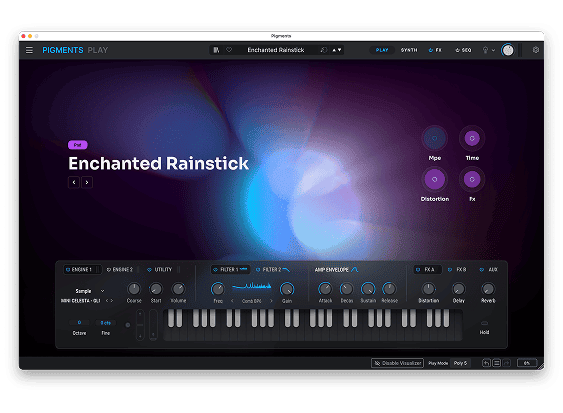563x413 pixels.
Task: Toggle Engine 1 power button
Action: (x=68, y=269)
